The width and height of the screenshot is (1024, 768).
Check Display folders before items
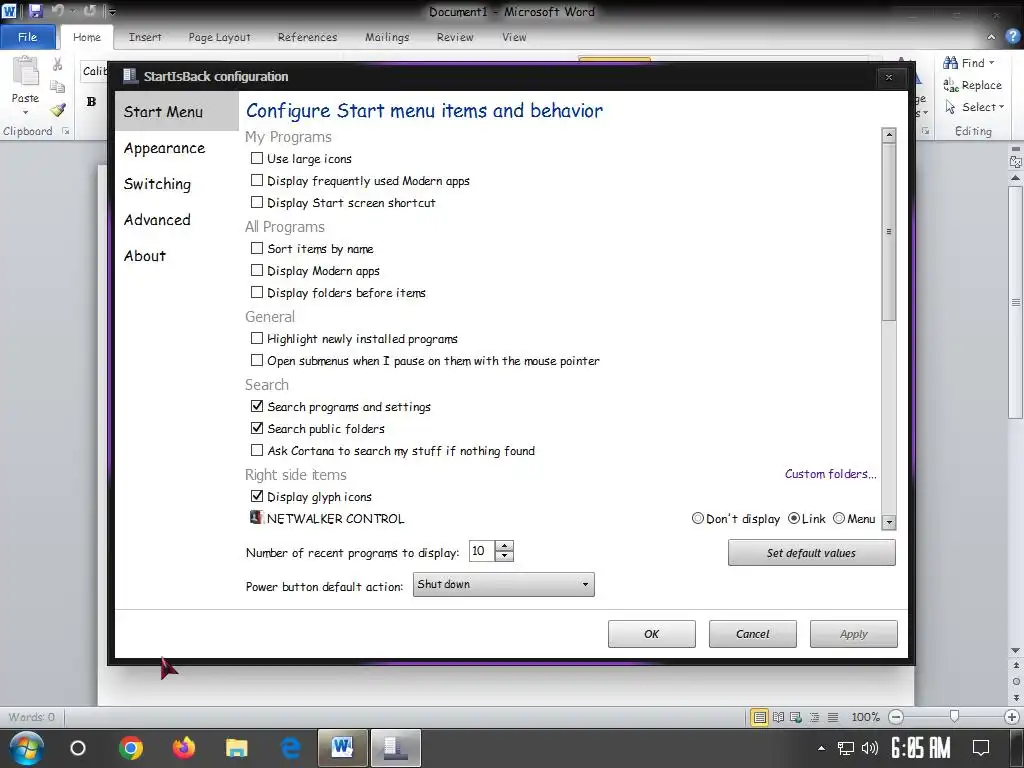[257, 293]
